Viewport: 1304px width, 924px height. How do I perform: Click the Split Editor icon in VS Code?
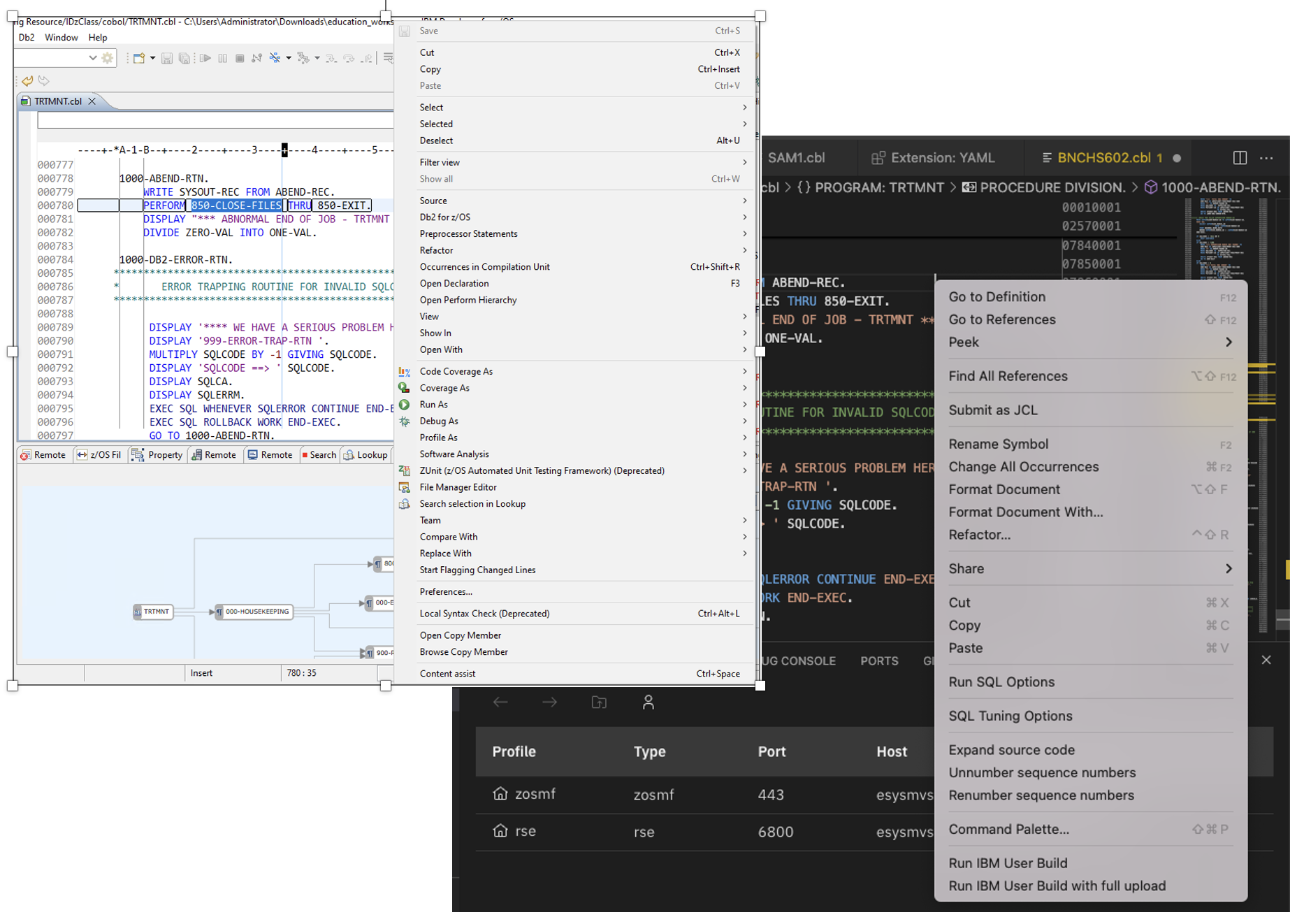1240,158
